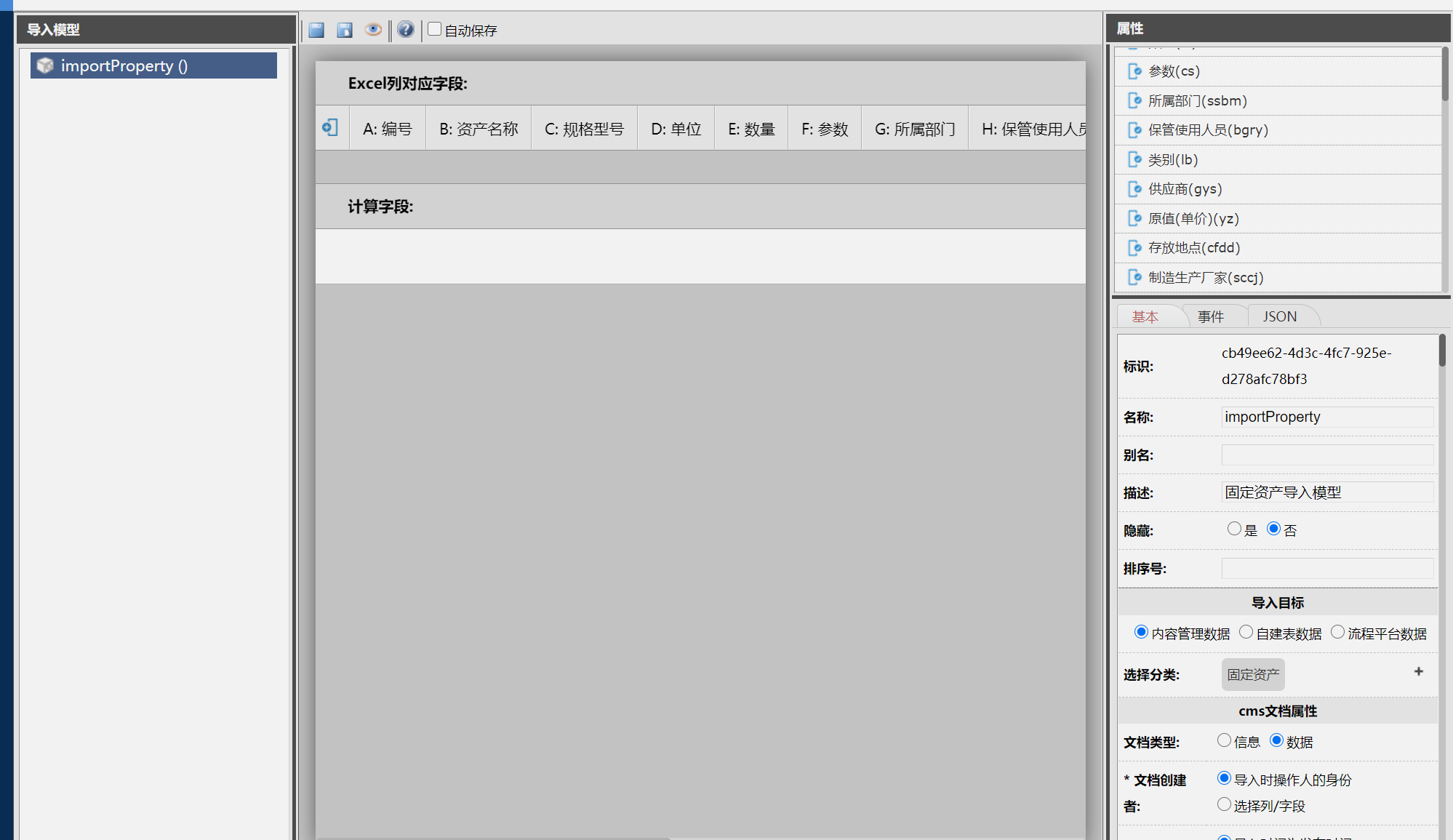This screenshot has height=840, width=1453.
Task: Click the icon before column A
Action: pos(330,128)
